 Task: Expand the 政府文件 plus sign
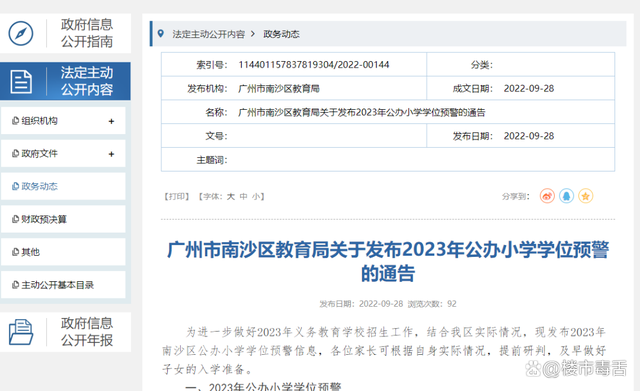pyautogui.click(x=111, y=154)
